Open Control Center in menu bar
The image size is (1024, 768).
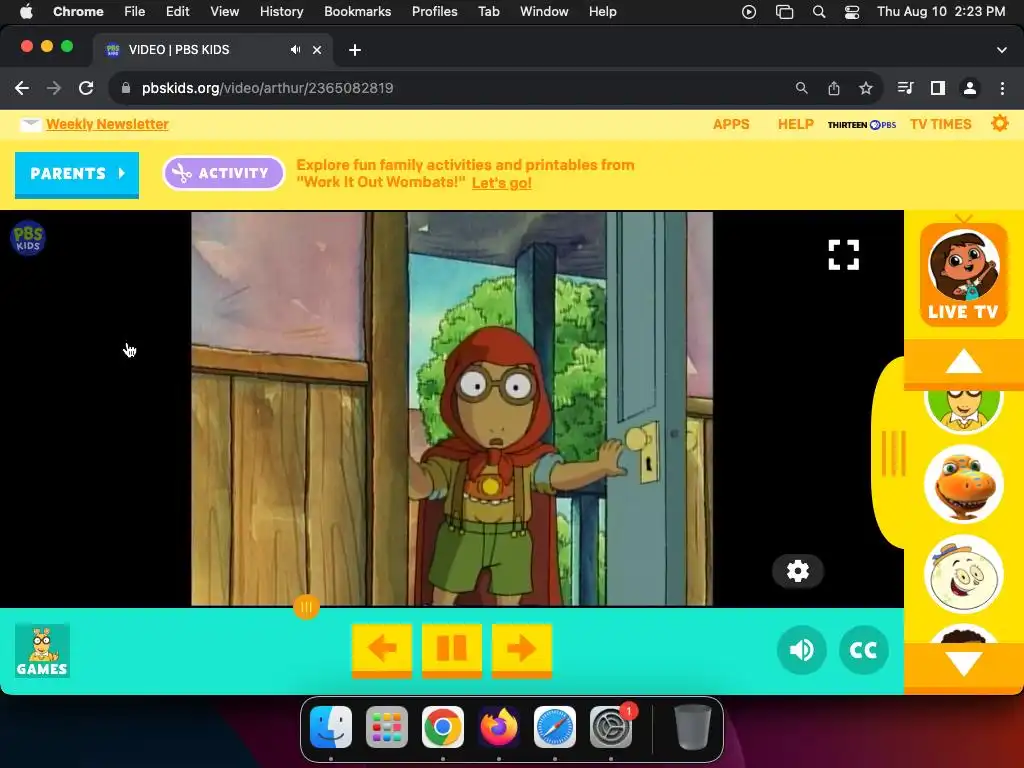tap(852, 12)
